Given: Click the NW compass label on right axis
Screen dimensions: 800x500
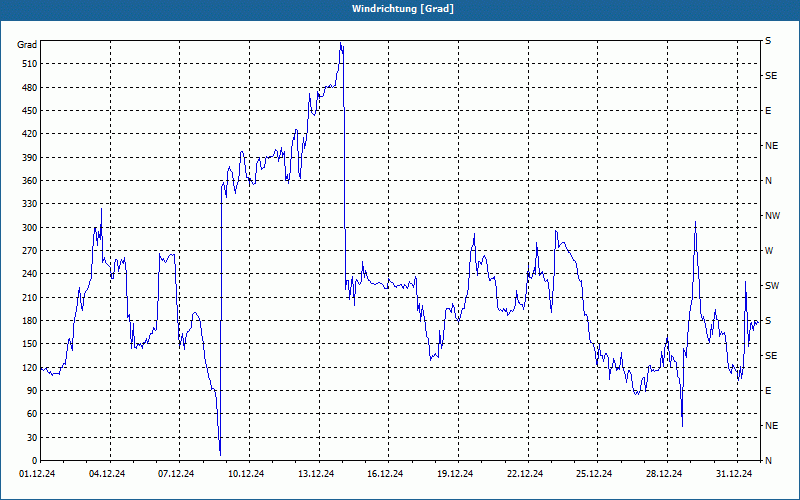Looking at the screenshot, I should click(772, 216).
